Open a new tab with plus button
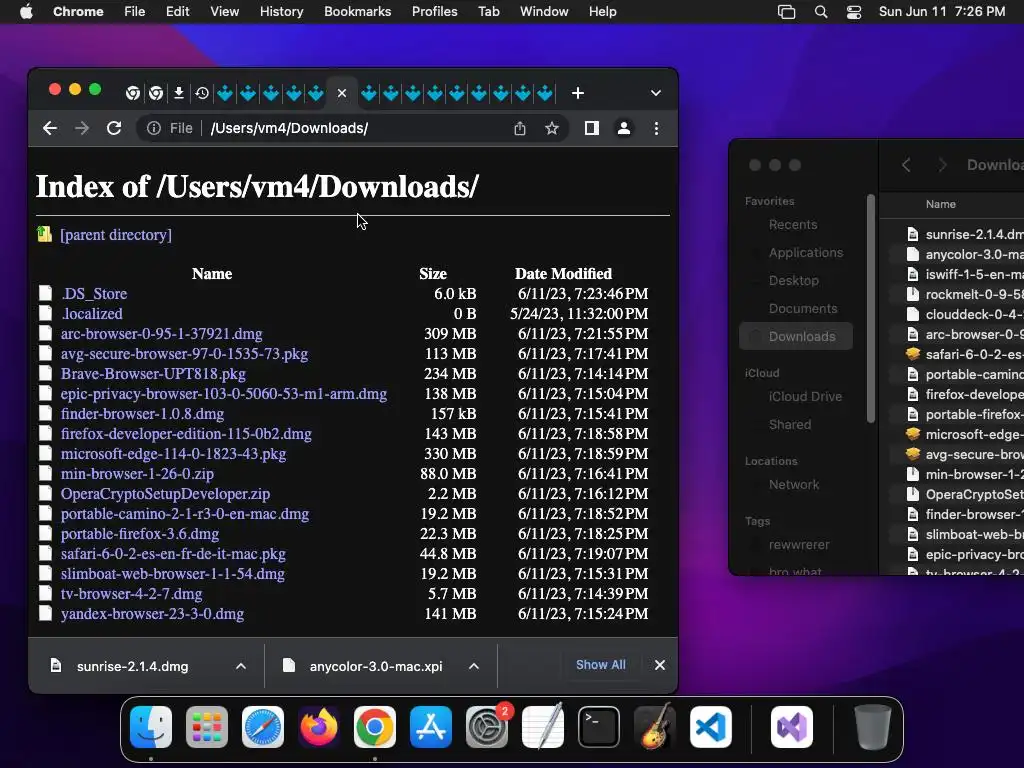 (x=577, y=93)
